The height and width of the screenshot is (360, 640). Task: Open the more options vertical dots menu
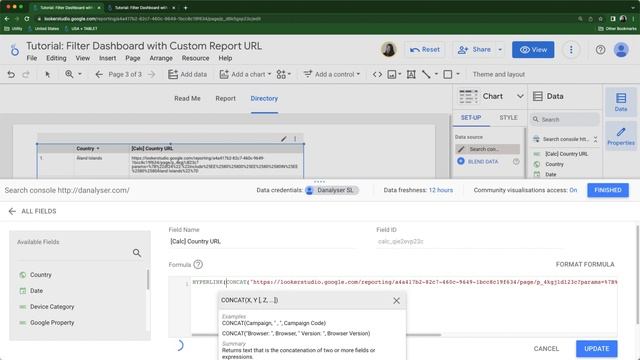(571, 50)
